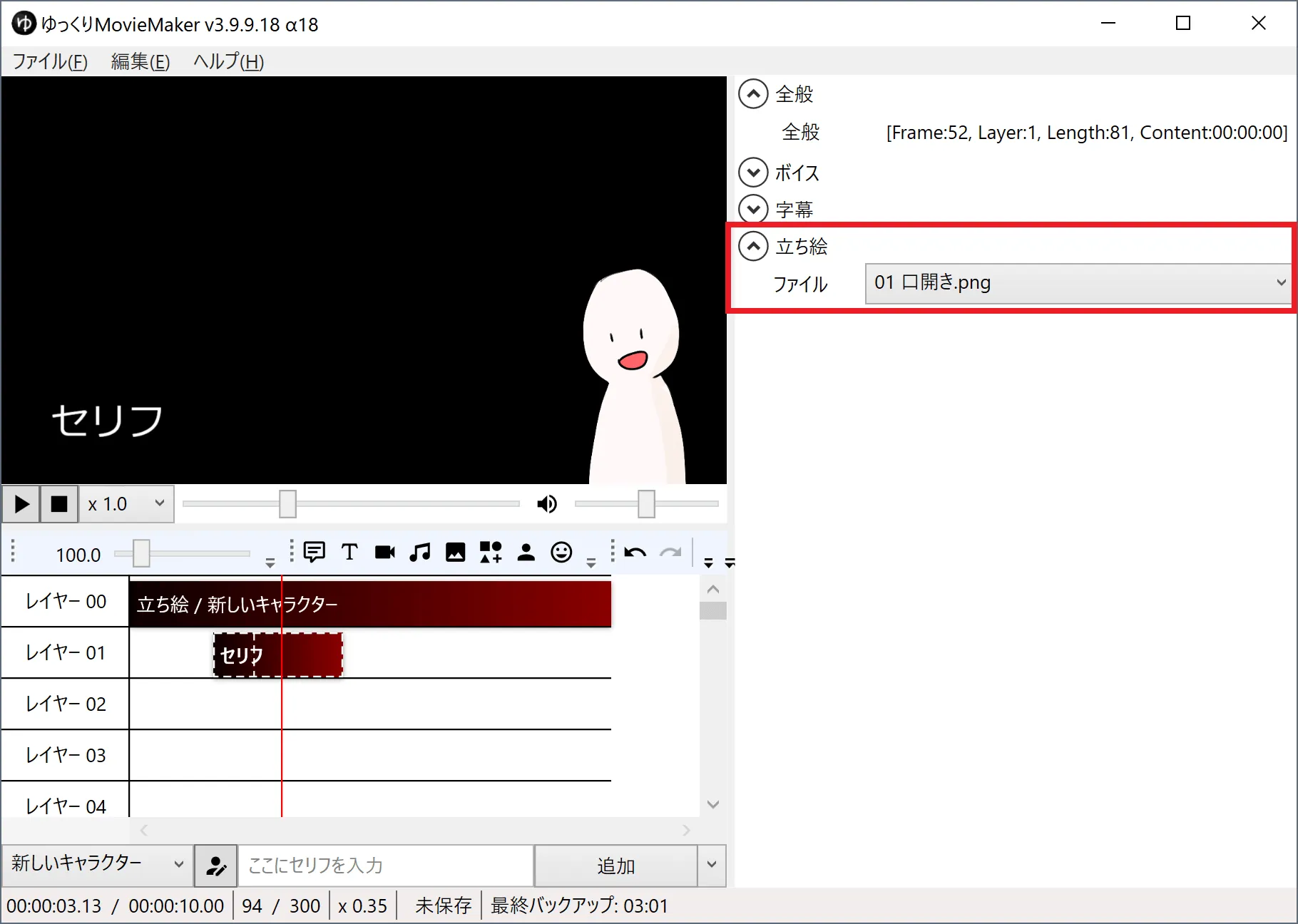This screenshot has width=1298, height=924.
Task: Select the セリフ item on レイヤー 01
Action: (x=278, y=654)
